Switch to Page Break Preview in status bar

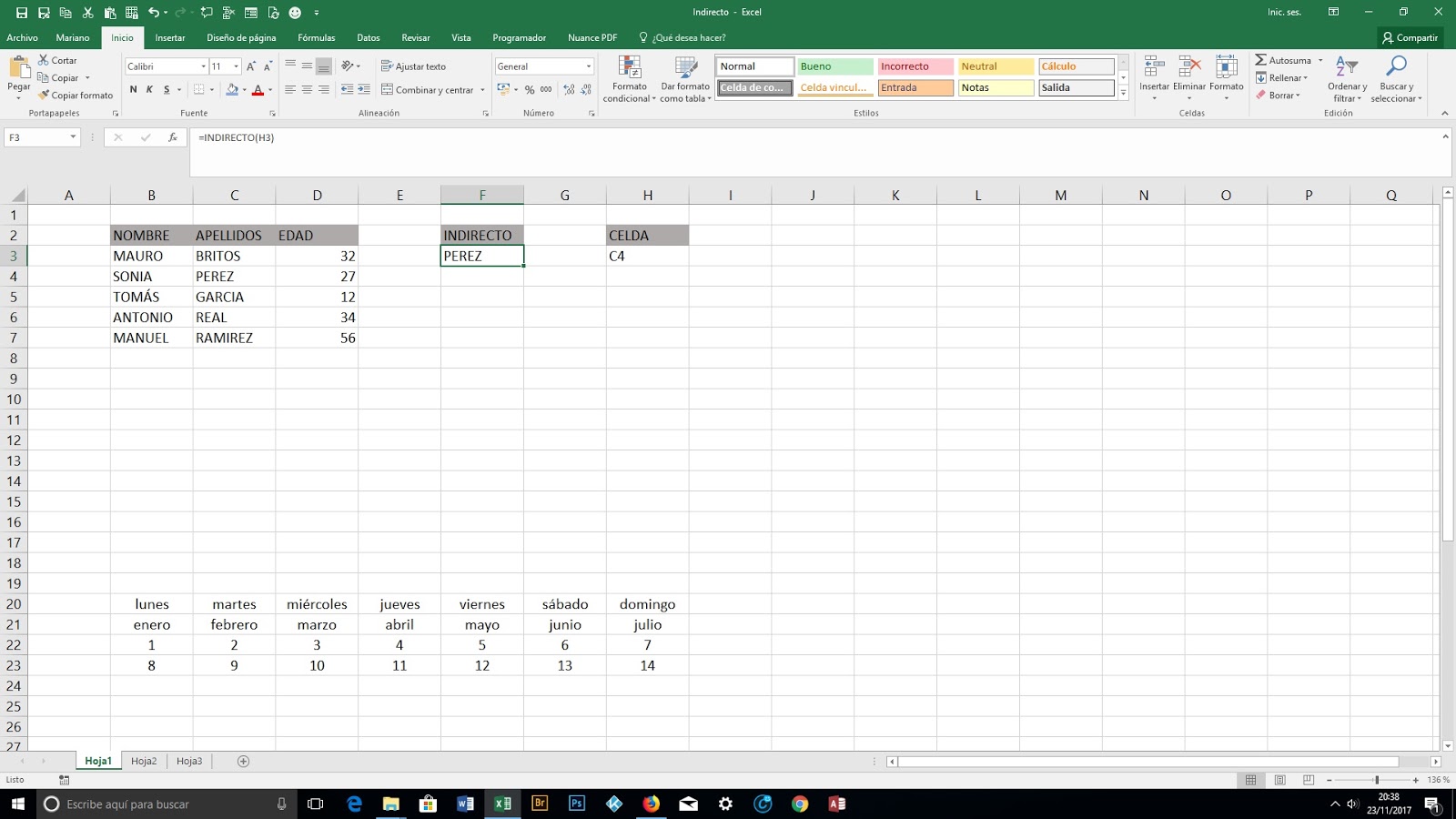click(x=1309, y=780)
